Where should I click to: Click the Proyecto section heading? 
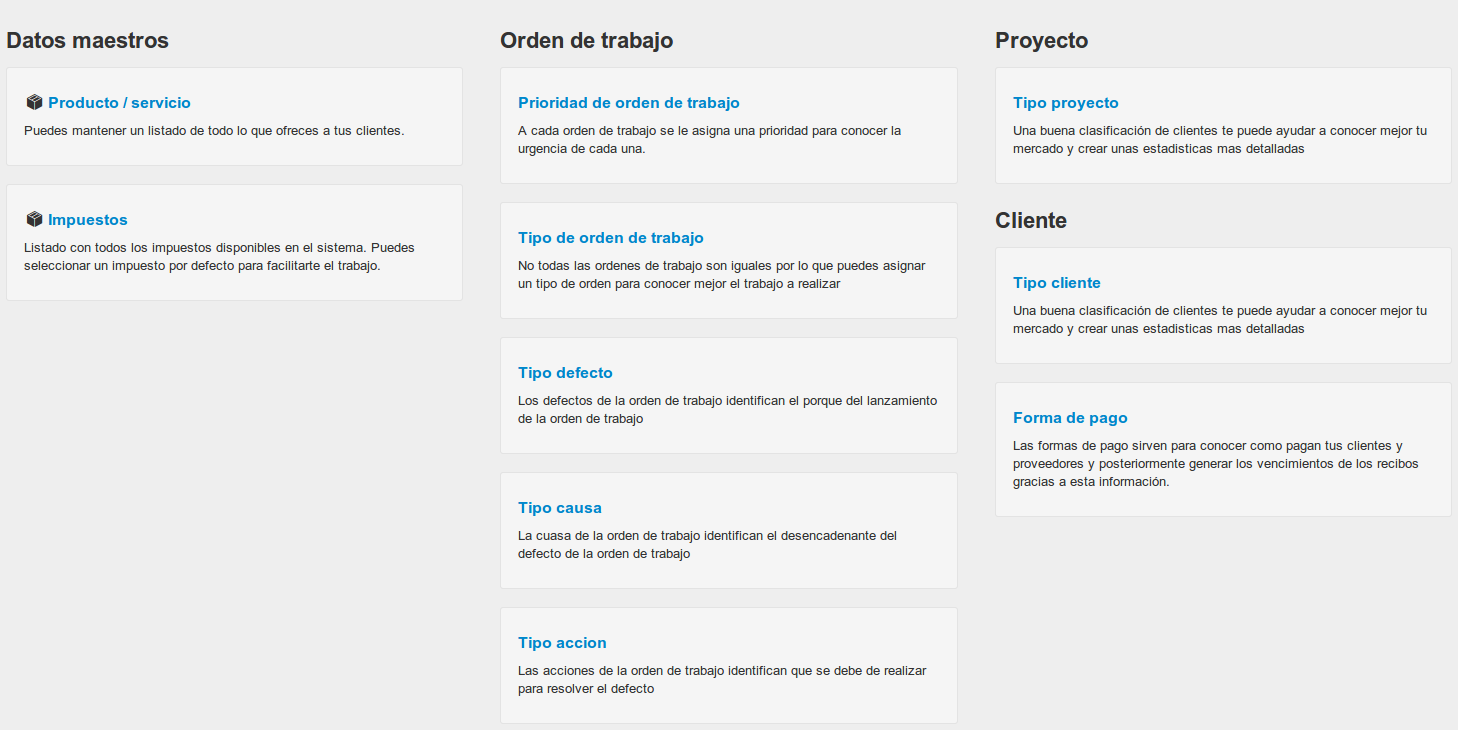pos(1041,40)
